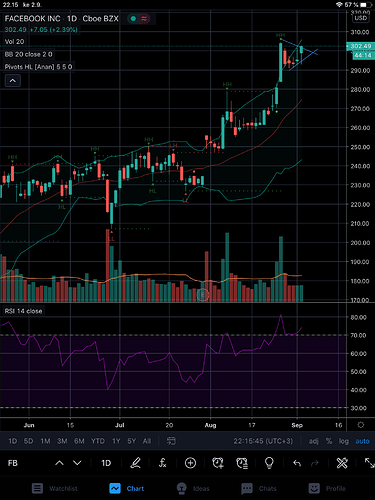Select the Pivots HL [Anan] indicator label

pyautogui.click(x=38, y=67)
